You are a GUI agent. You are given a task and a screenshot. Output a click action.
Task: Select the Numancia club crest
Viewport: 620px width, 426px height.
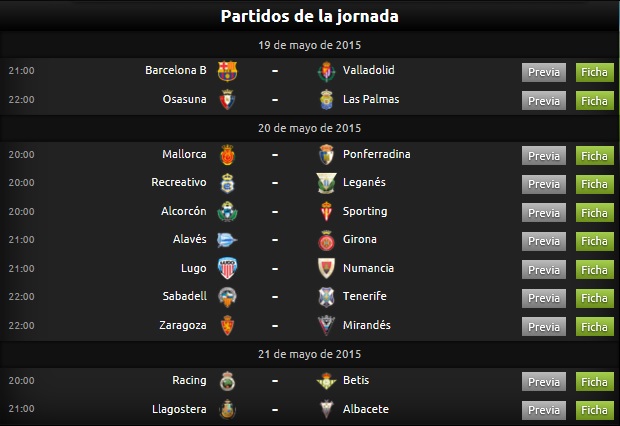(x=326, y=268)
